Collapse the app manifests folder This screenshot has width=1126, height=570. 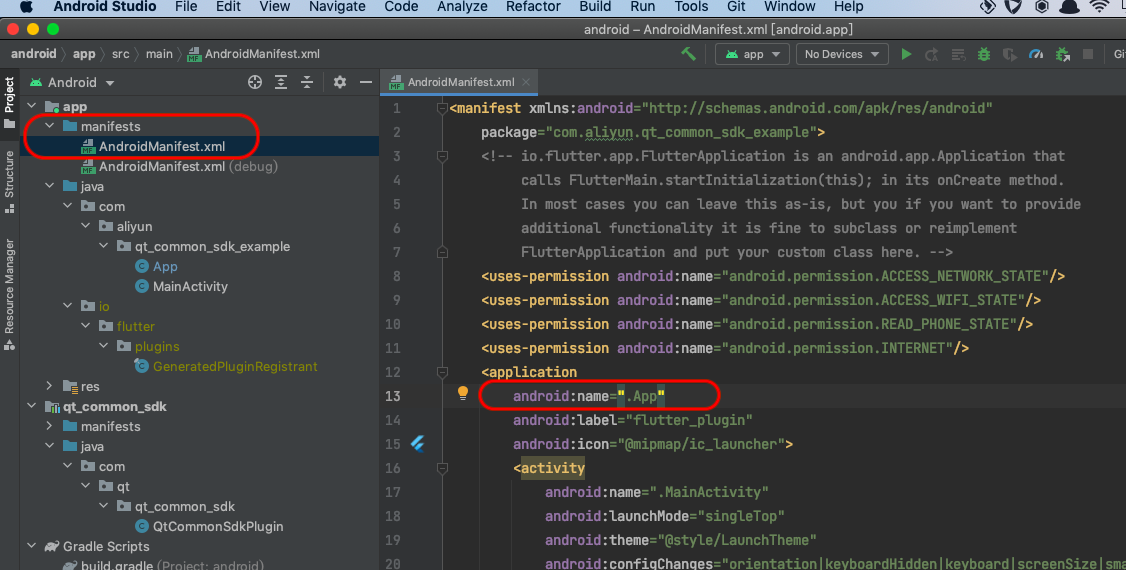coord(50,126)
